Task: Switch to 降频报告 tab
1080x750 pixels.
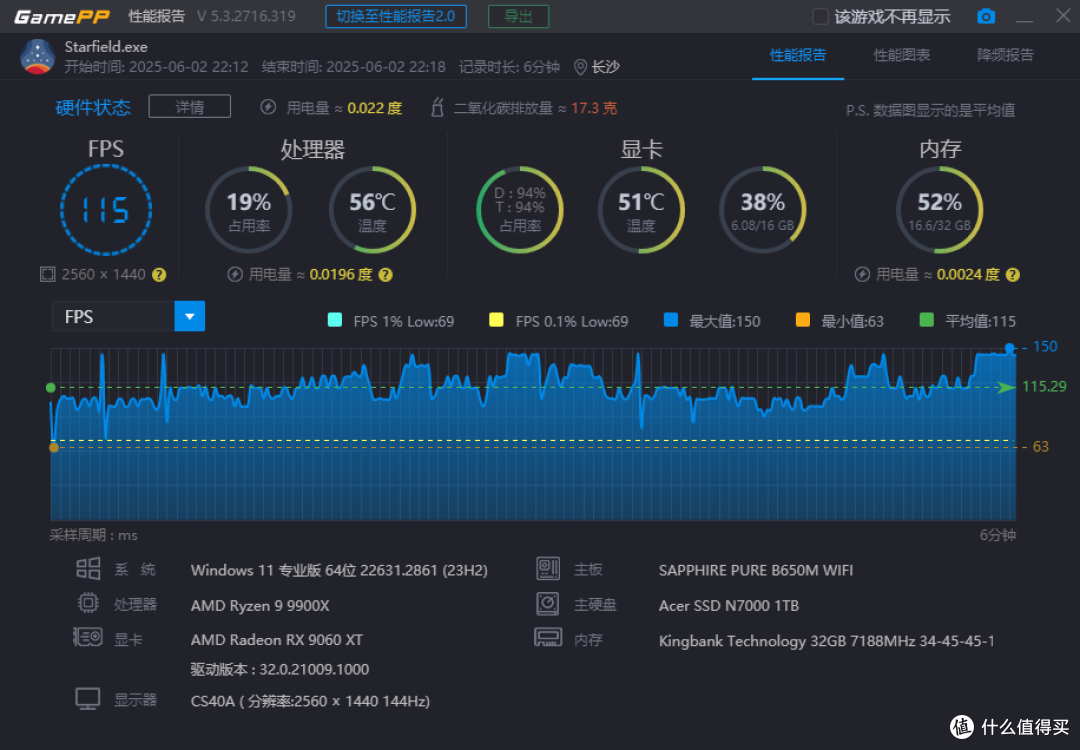Action: (1006, 55)
